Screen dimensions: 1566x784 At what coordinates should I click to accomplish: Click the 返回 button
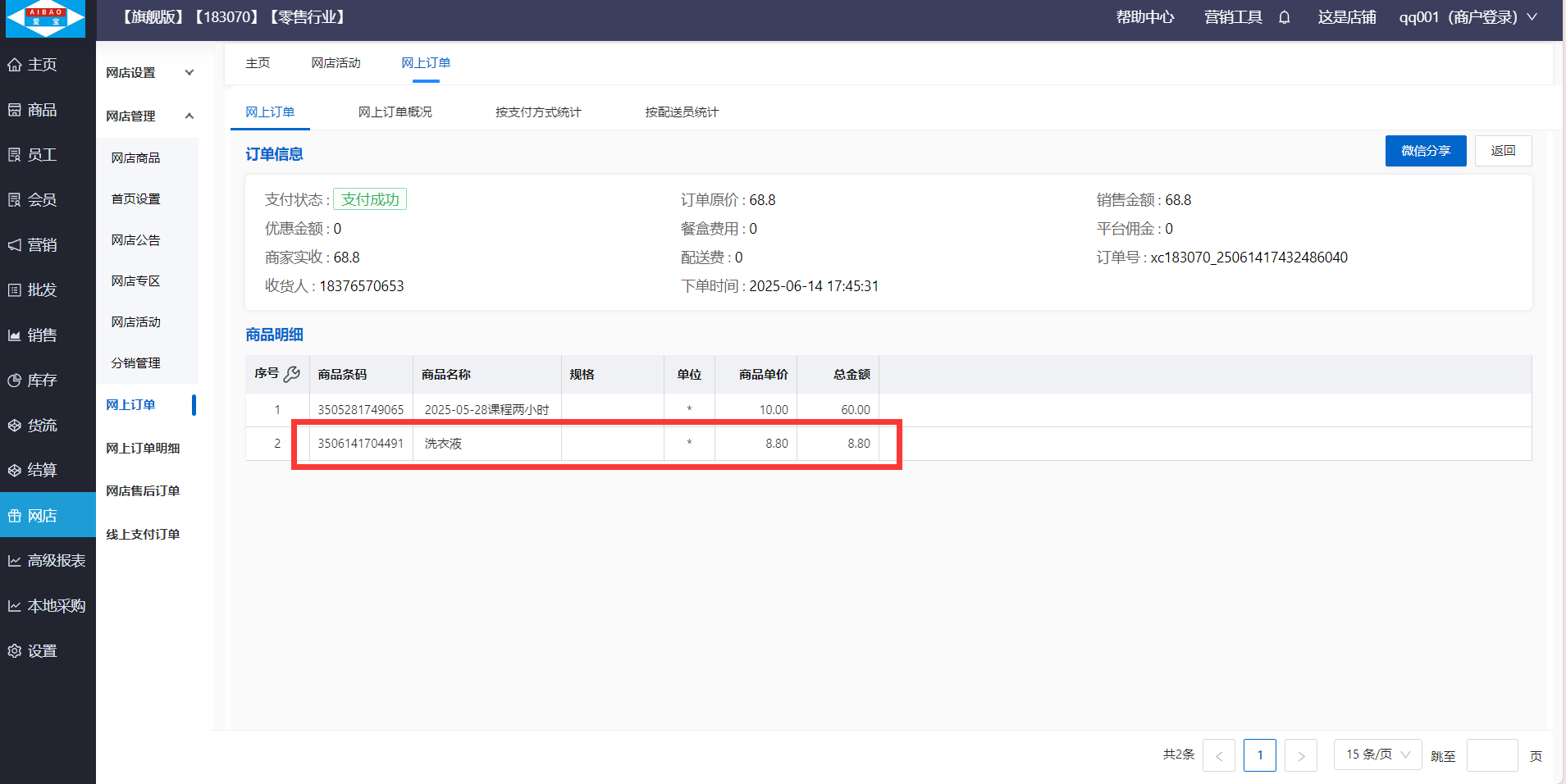click(1503, 151)
